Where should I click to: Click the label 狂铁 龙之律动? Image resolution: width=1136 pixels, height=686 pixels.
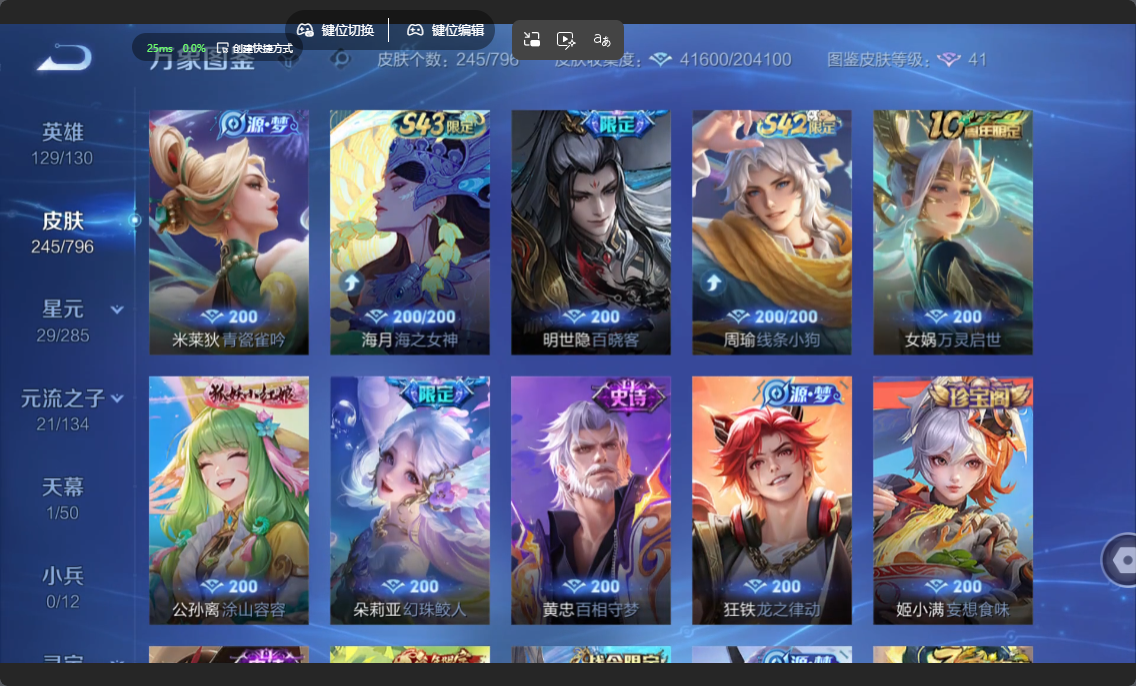(x=772, y=610)
